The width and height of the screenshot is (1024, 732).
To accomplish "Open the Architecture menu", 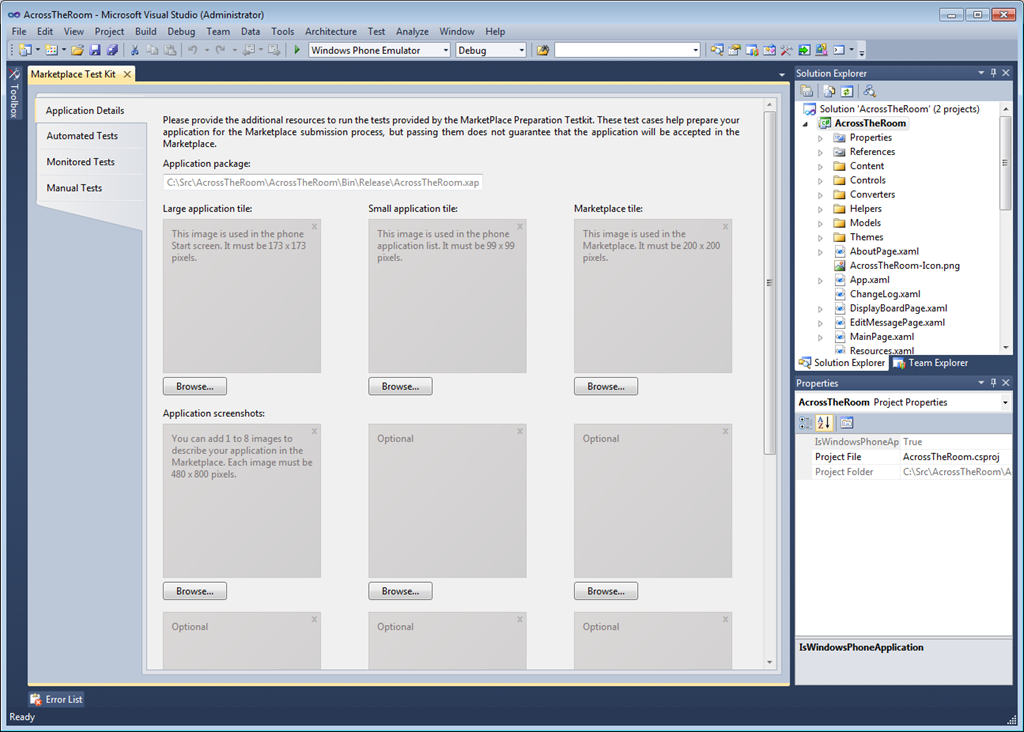I will [330, 31].
